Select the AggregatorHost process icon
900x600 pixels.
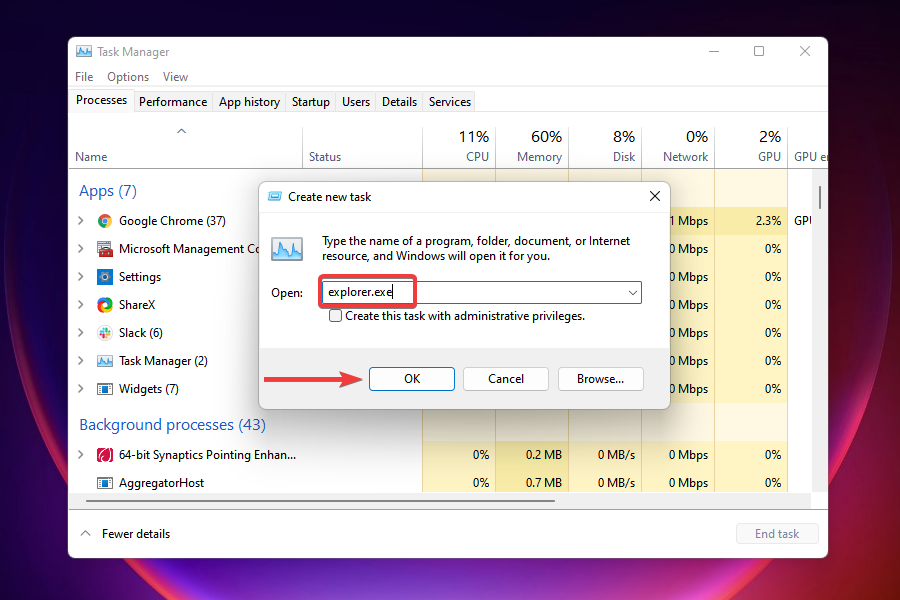[104, 482]
